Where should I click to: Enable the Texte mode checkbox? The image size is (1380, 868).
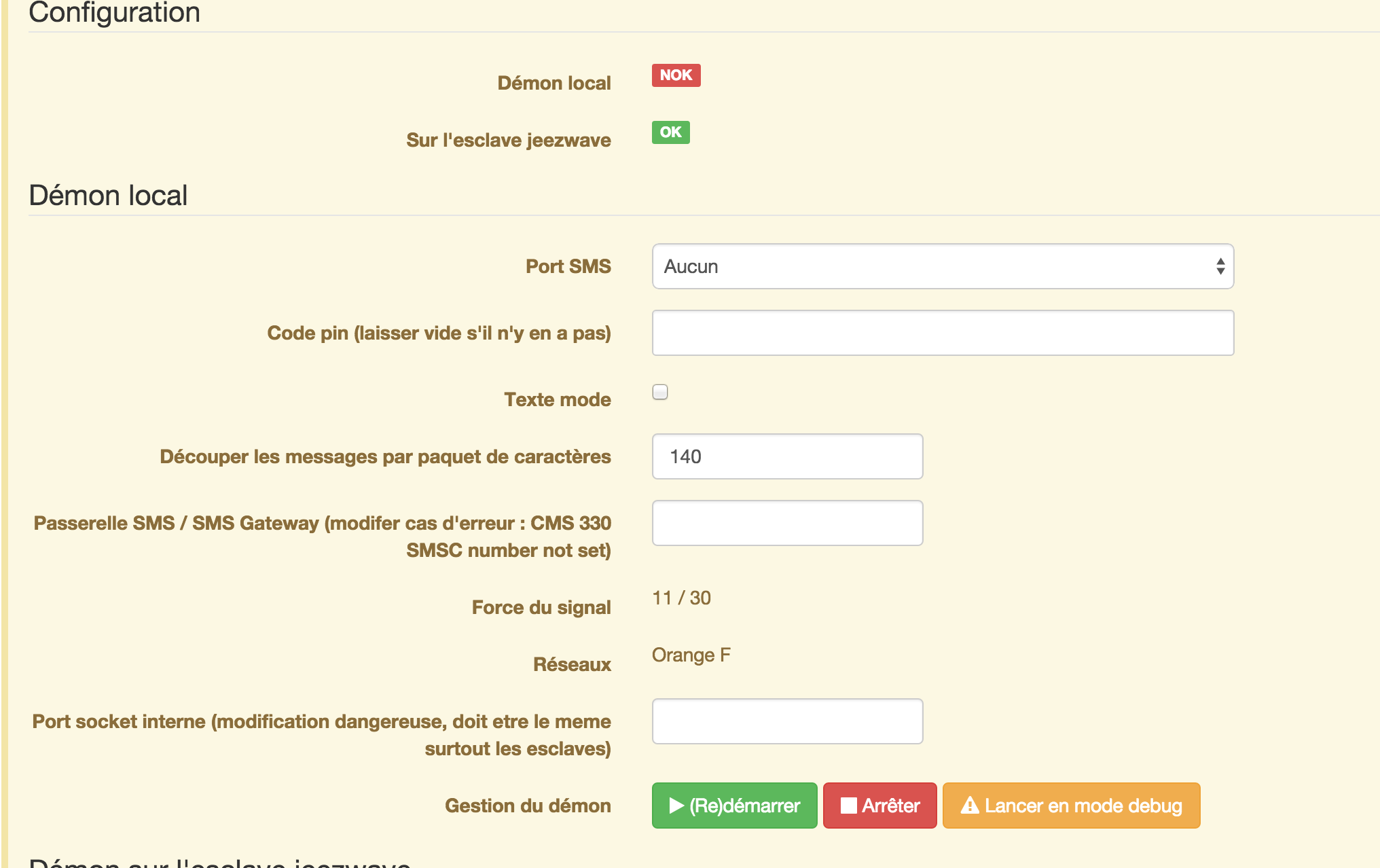(660, 392)
